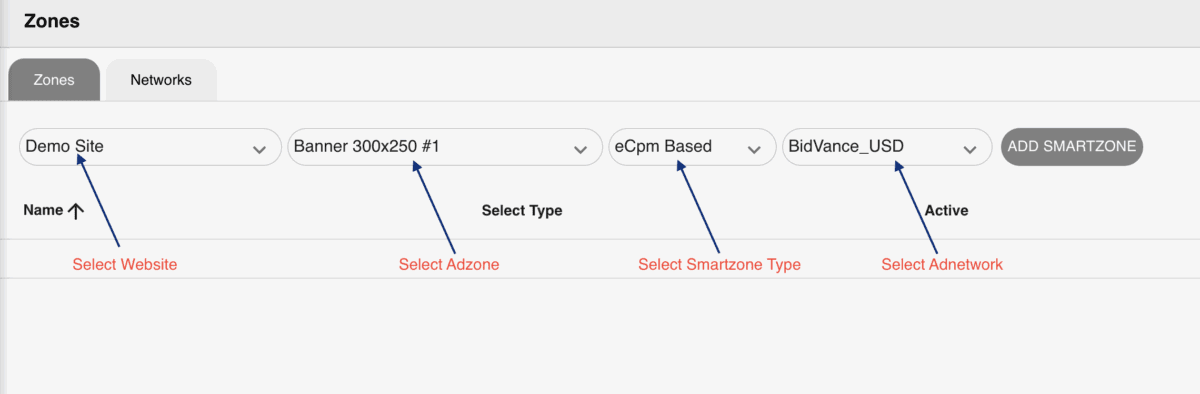Click the Select Type column header
1200x394 pixels.
tap(522, 211)
